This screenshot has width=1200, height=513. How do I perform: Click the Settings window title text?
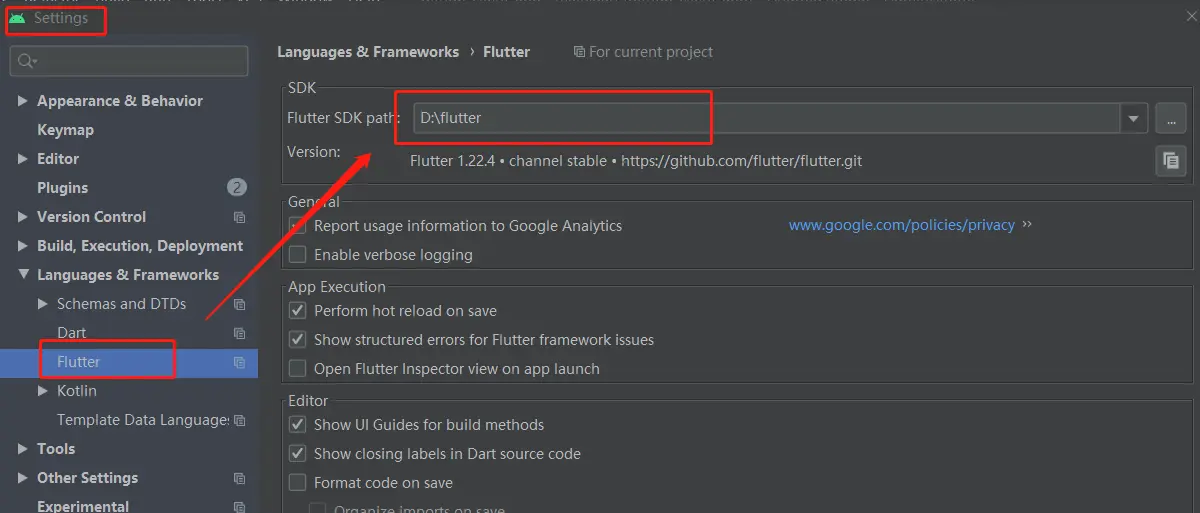coord(60,18)
